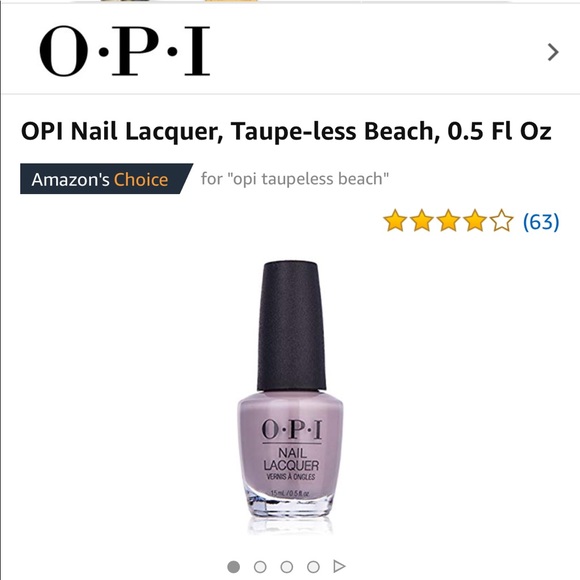Play product video via triangle indicator
This screenshot has width=580, height=580.
click(339, 566)
